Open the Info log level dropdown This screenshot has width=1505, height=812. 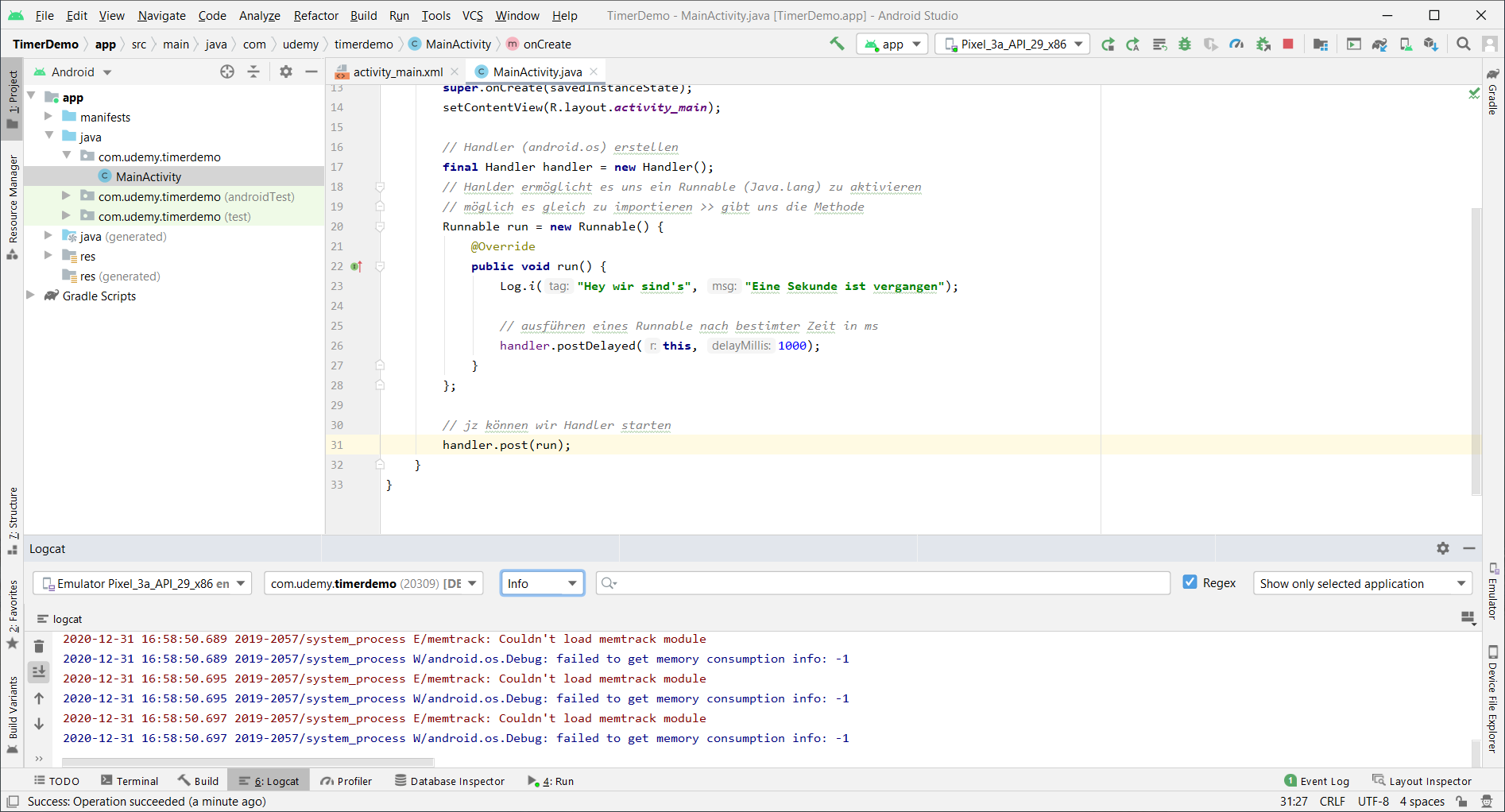[542, 583]
